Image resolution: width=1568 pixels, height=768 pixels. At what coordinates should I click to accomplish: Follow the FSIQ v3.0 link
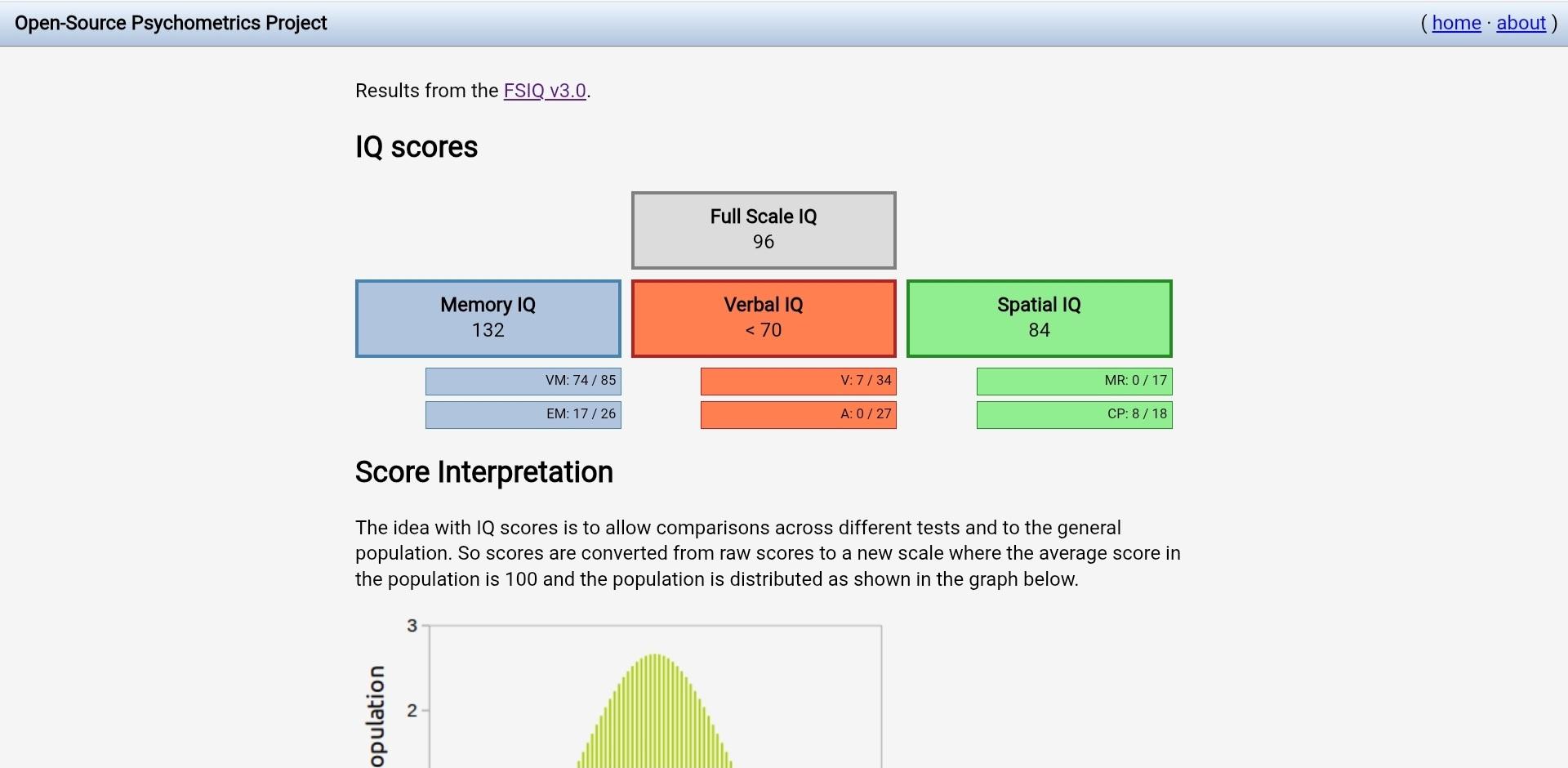click(x=545, y=91)
